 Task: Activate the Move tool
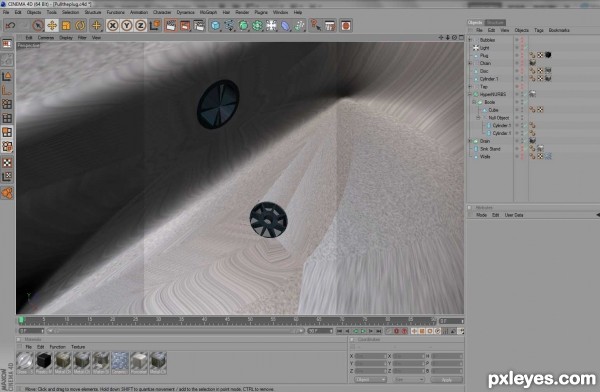tap(52, 26)
